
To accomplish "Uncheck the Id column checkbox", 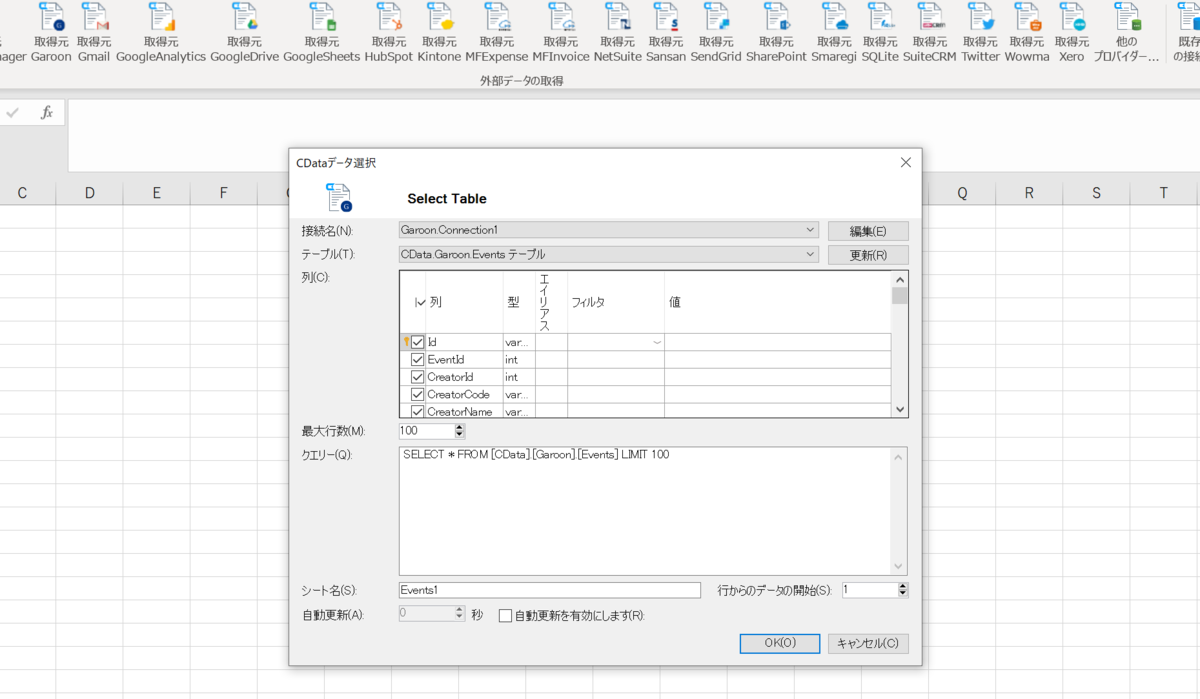I will [x=418, y=342].
